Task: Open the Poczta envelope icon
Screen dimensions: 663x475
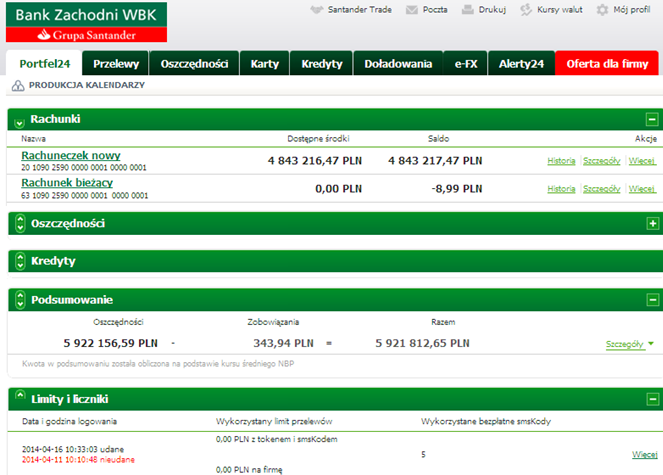Action: point(411,10)
